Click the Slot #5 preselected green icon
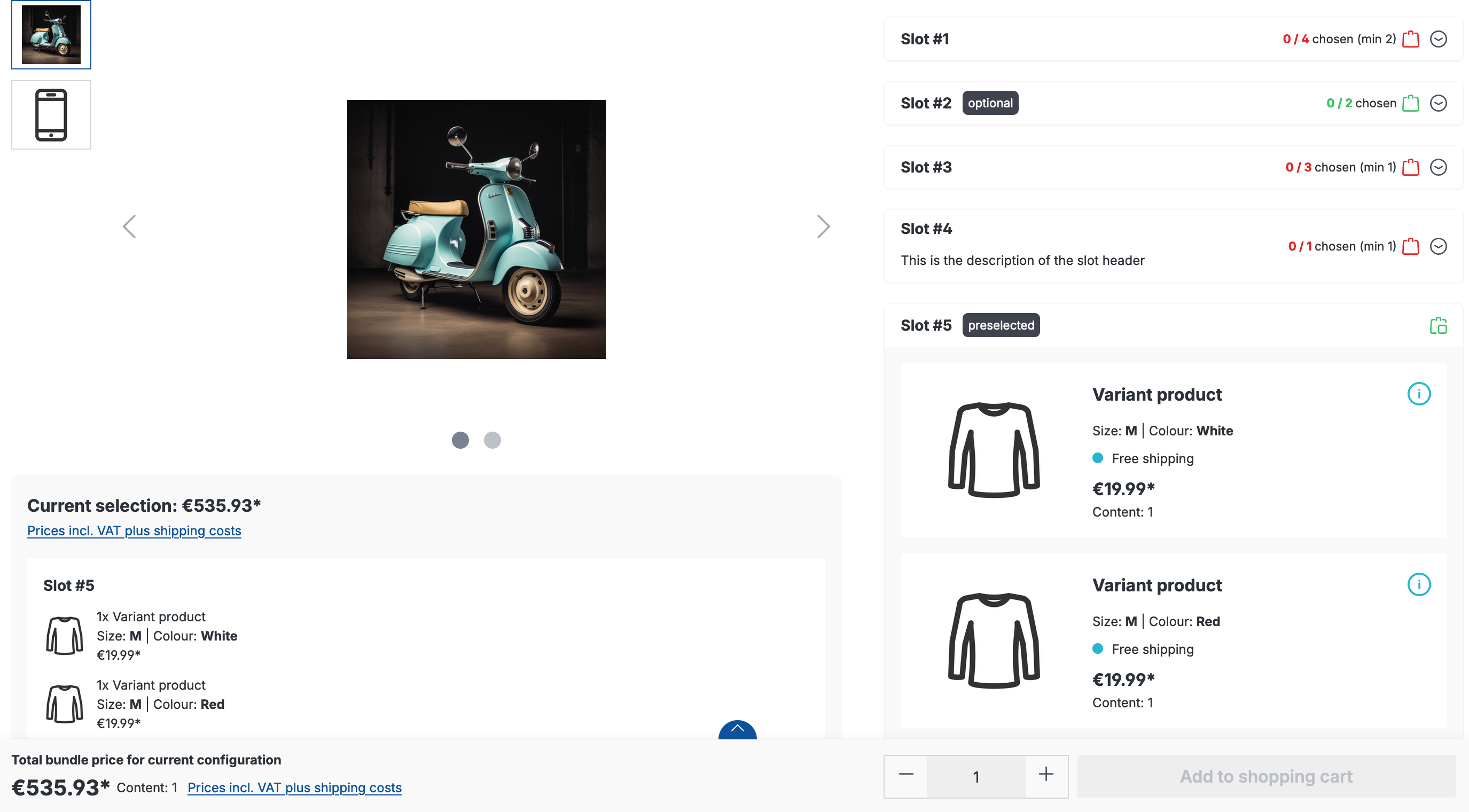The image size is (1469, 812). 1438,325
